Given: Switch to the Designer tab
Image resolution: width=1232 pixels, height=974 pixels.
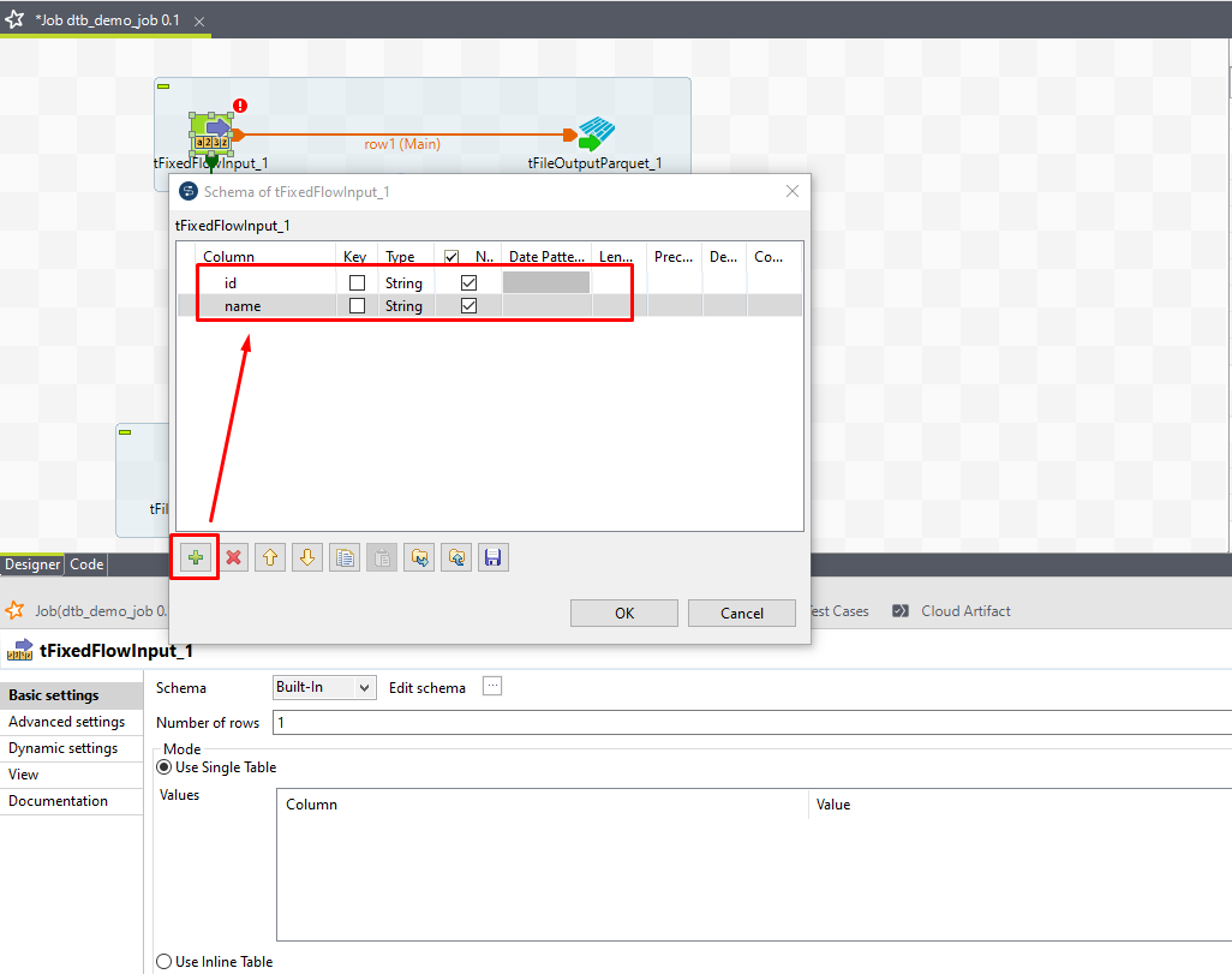Looking at the screenshot, I should tap(32, 564).
